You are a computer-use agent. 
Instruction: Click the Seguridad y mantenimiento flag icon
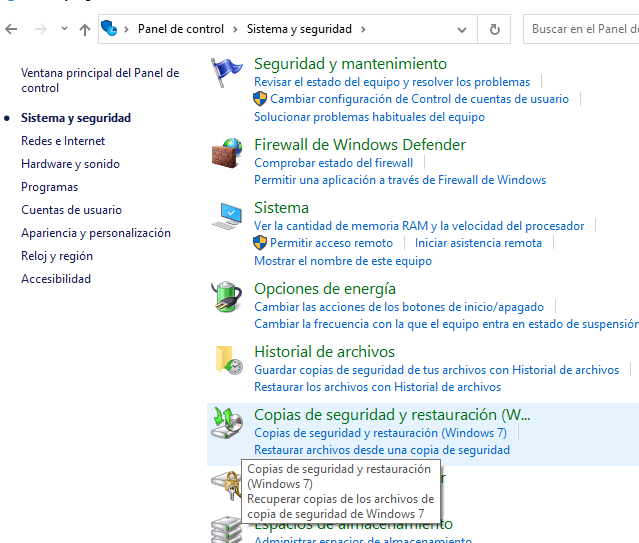click(x=226, y=72)
